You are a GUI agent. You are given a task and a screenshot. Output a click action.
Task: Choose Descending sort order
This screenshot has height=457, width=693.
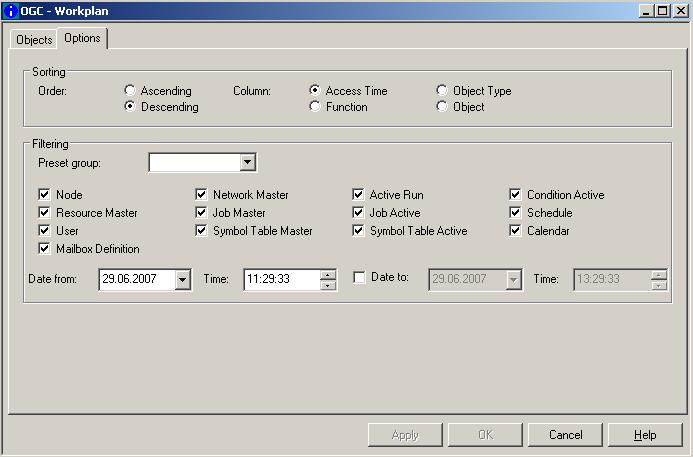click(130, 107)
